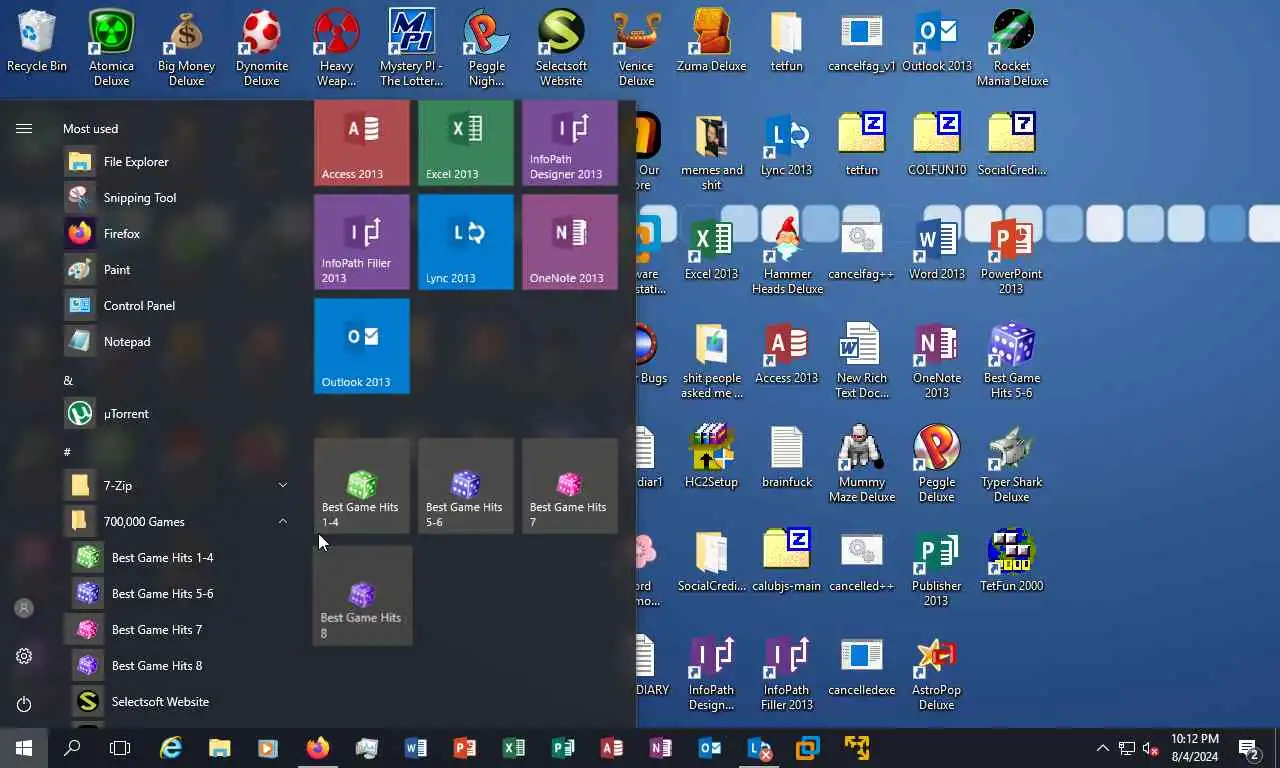Select Recycle Bin on the desktop

[37, 42]
